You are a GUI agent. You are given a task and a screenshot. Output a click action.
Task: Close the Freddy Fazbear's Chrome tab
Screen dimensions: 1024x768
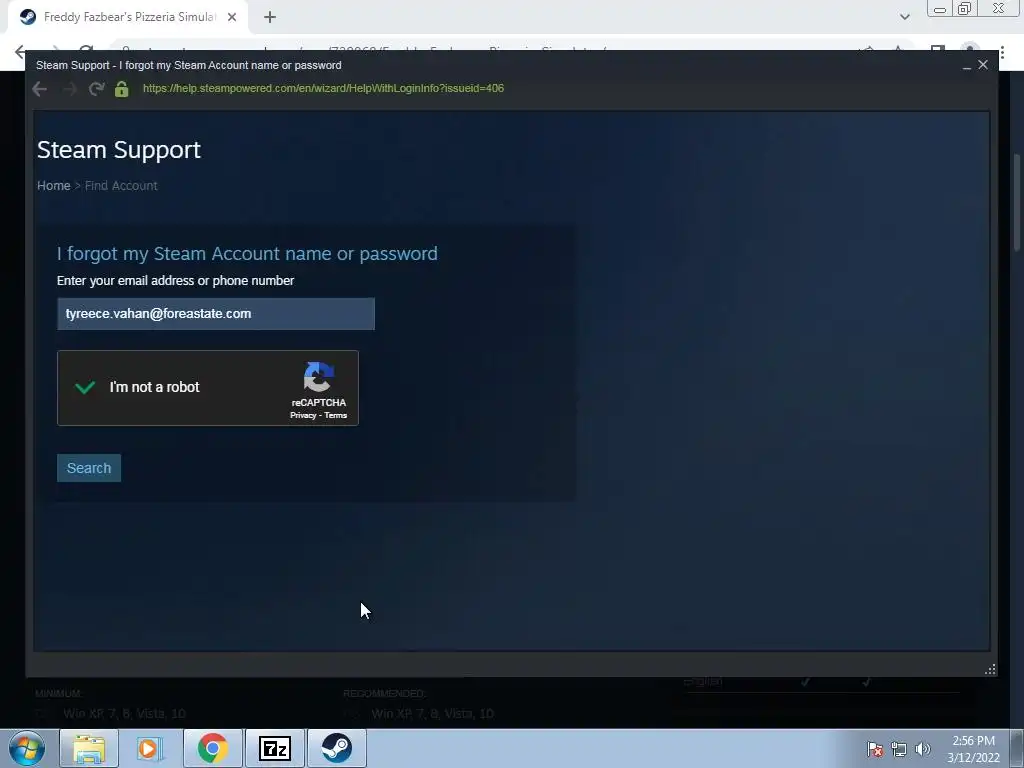pos(232,17)
